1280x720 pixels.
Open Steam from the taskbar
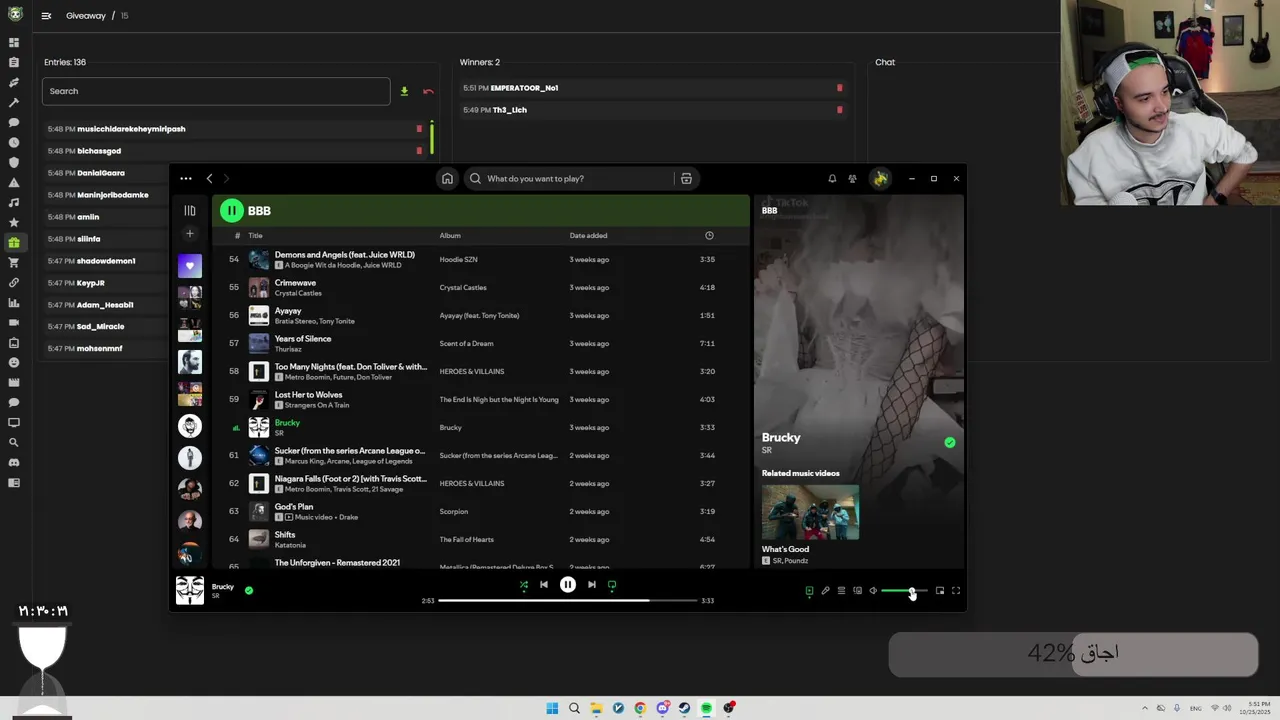[x=684, y=708]
